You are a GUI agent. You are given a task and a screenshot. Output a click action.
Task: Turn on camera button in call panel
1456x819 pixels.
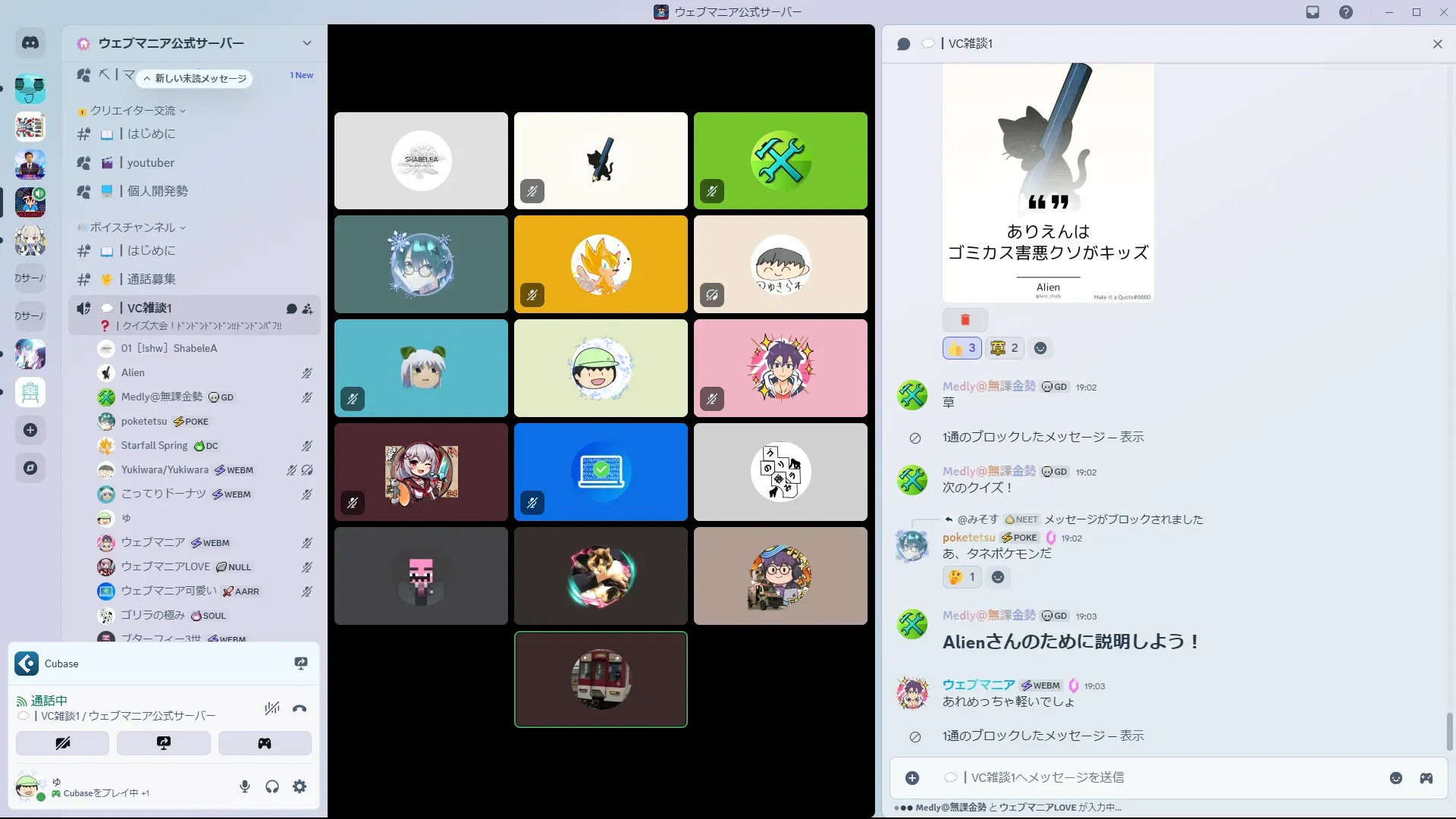point(63,743)
